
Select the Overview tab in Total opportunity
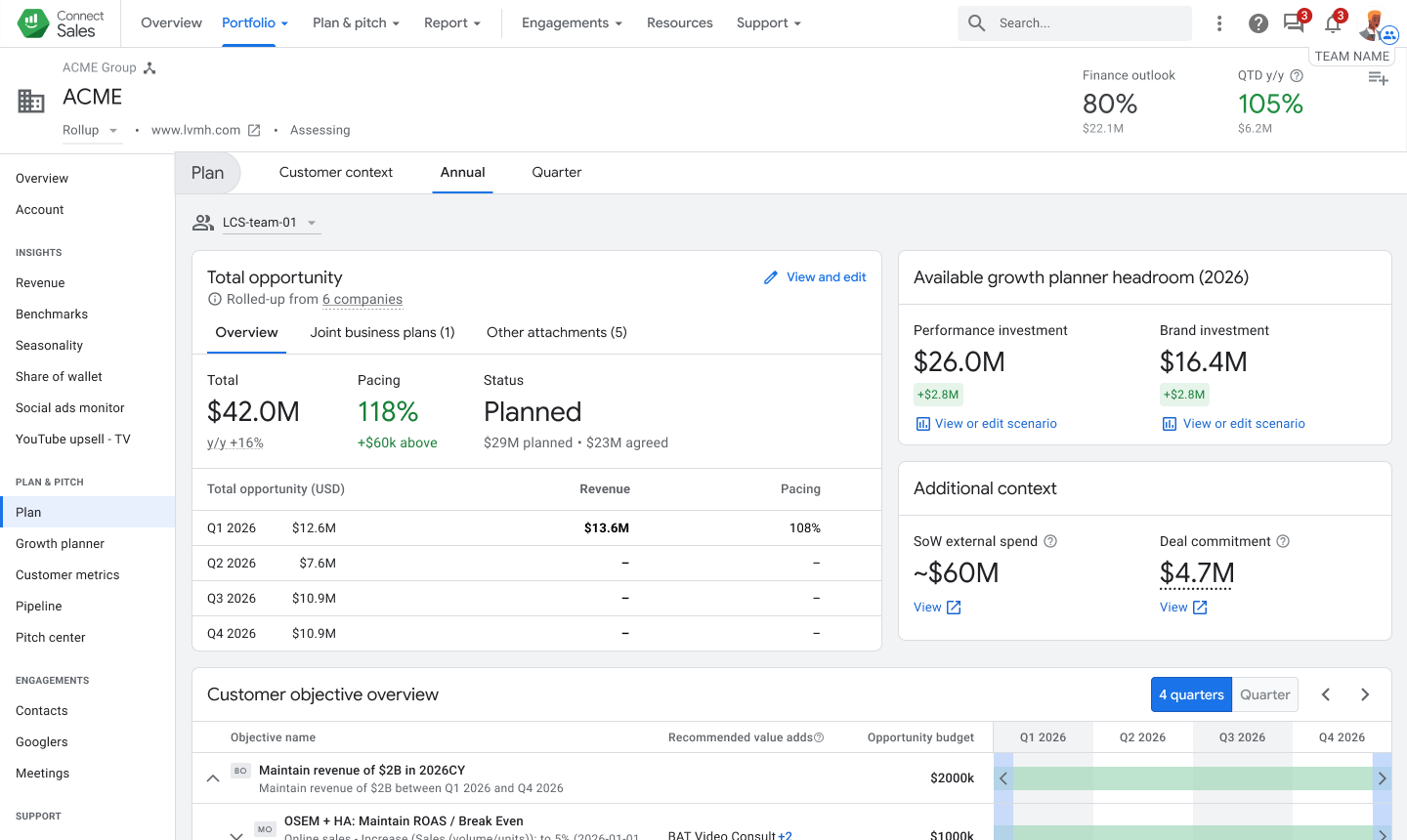246,332
